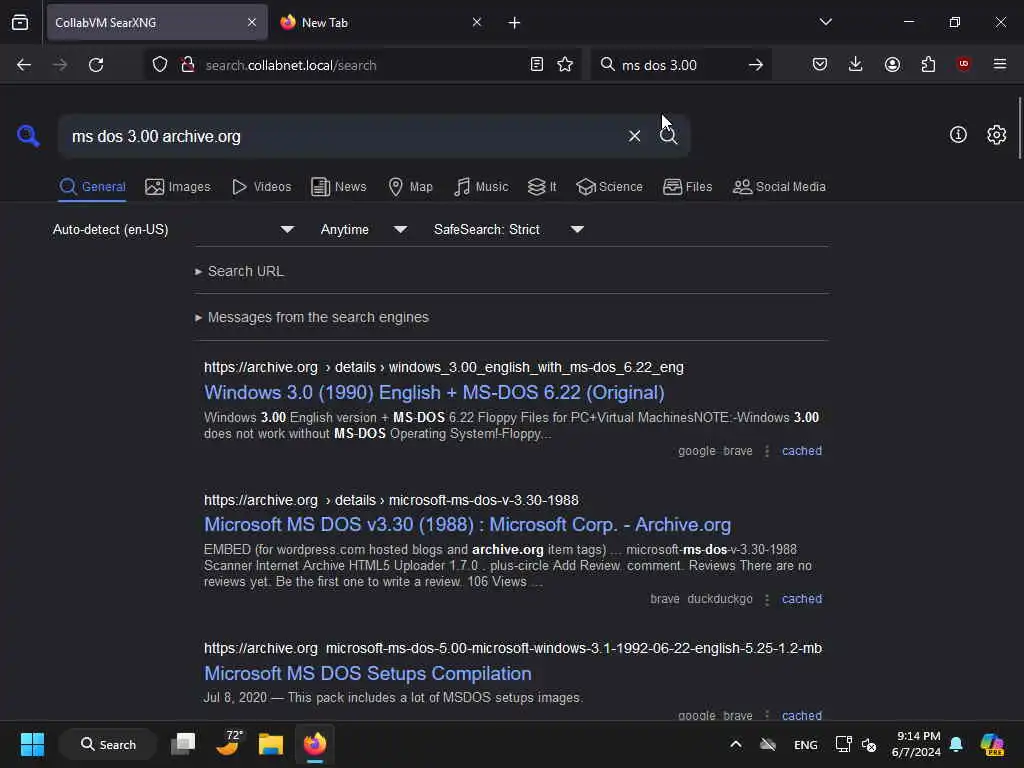Show hidden system tray icons
The height and width of the screenshot is (768, 1024).
pyautogui.click(x=735, y=744)
